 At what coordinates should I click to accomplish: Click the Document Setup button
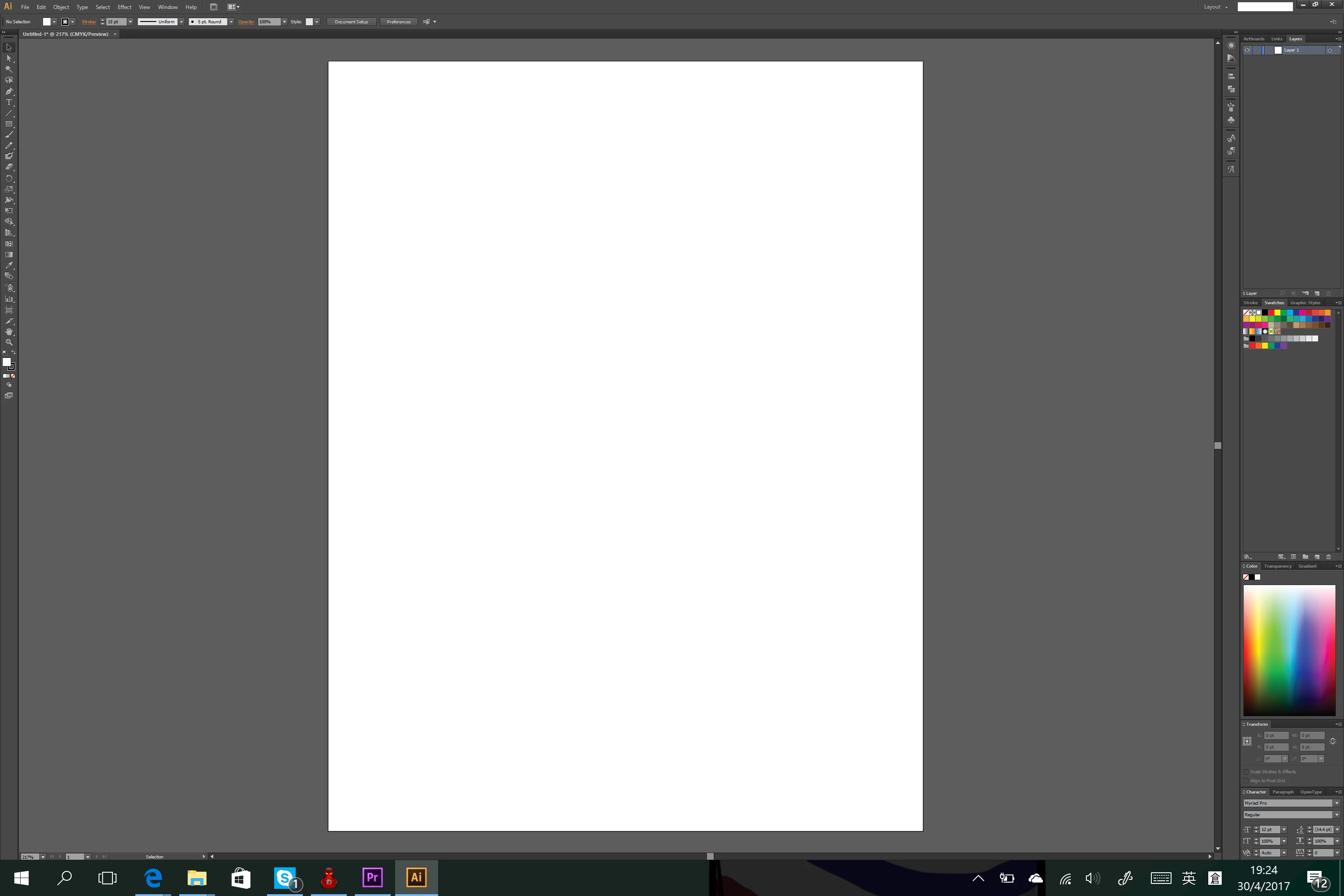(x=351, y=22)
